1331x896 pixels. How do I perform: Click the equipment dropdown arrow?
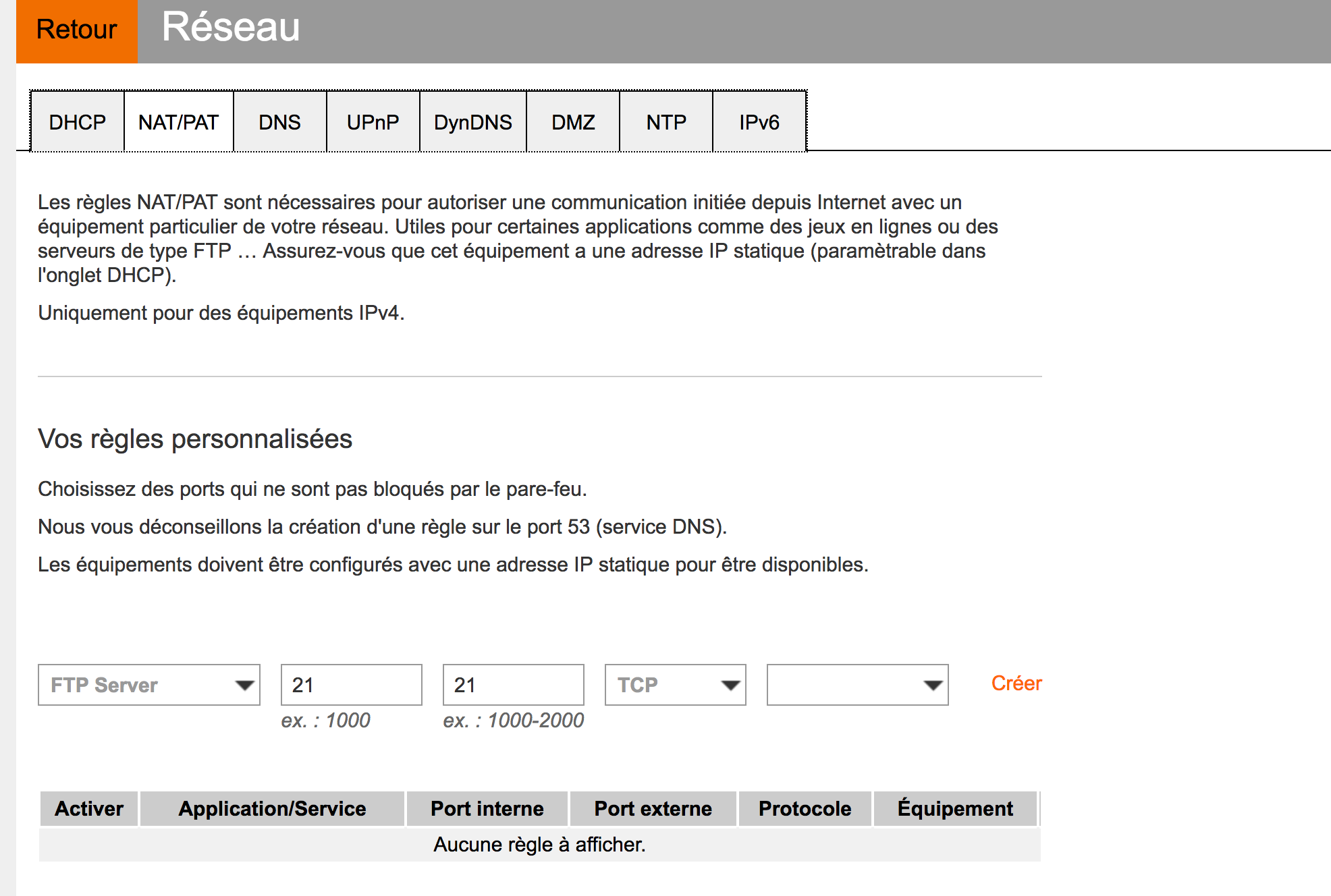click(x=932, y=685)
